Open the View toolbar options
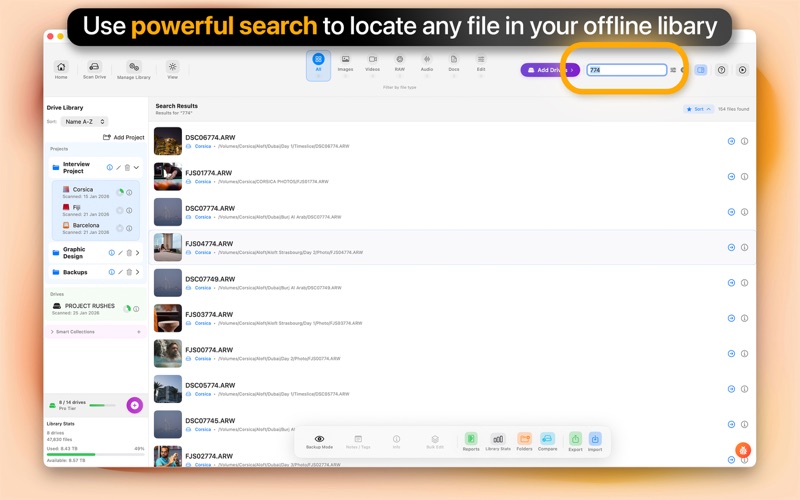This screenshot has width=800, height=500. click(172, 69)
